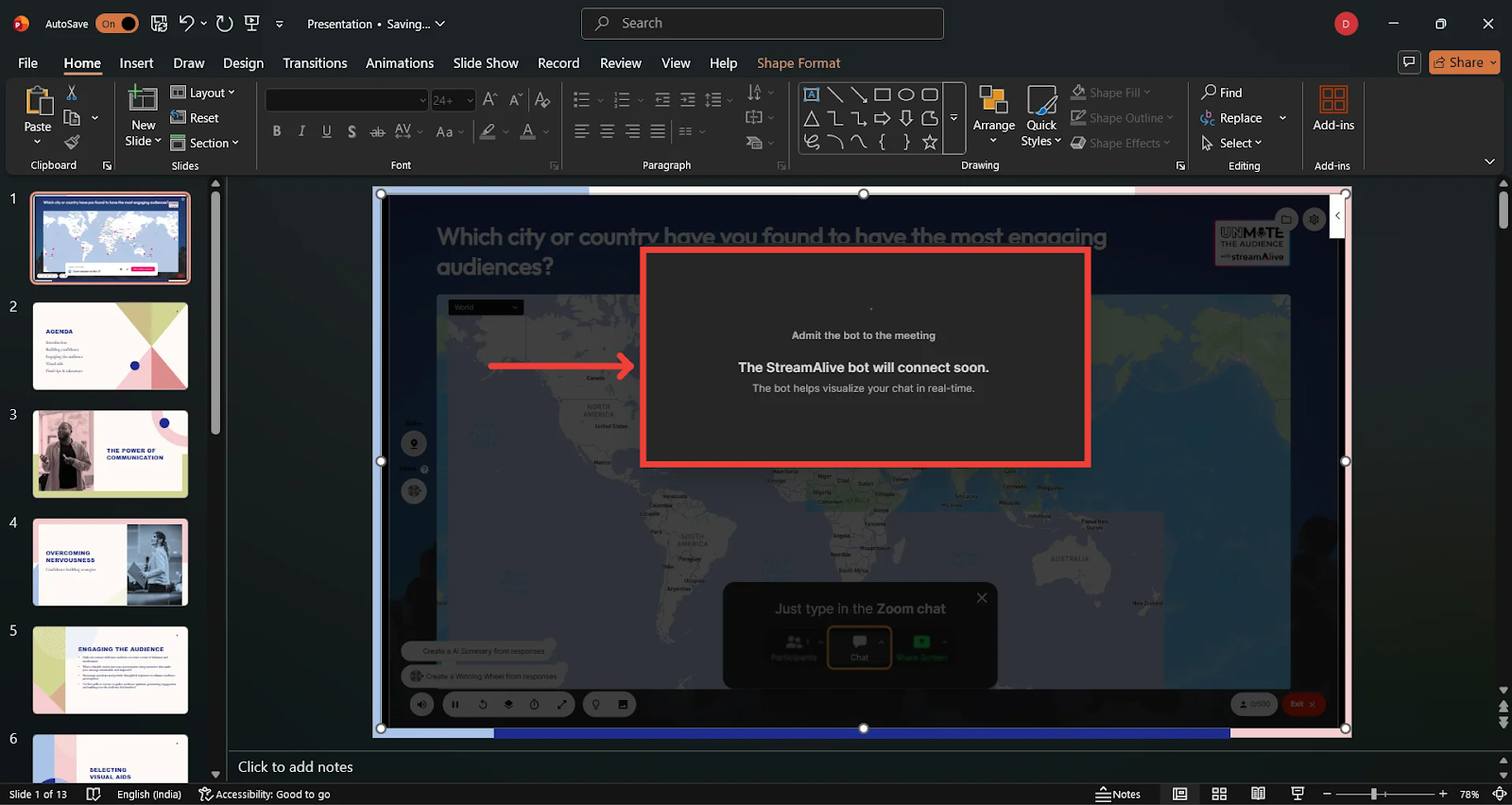Open Shape Fill options
Viewport: 1512px width, 805px height.
(x=1111, y=93)
